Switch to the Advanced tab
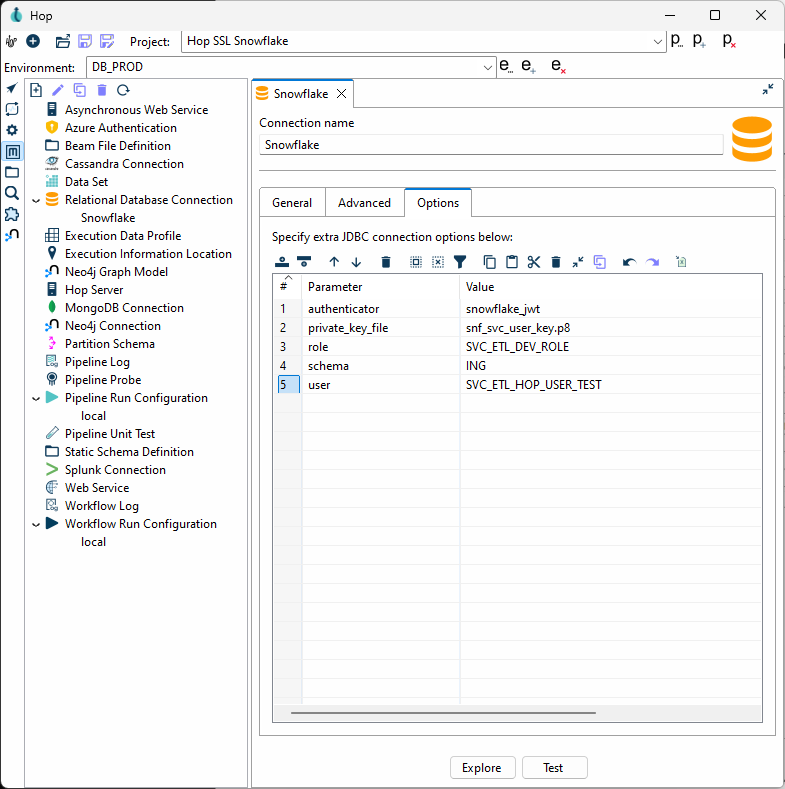 pos(364,203)
